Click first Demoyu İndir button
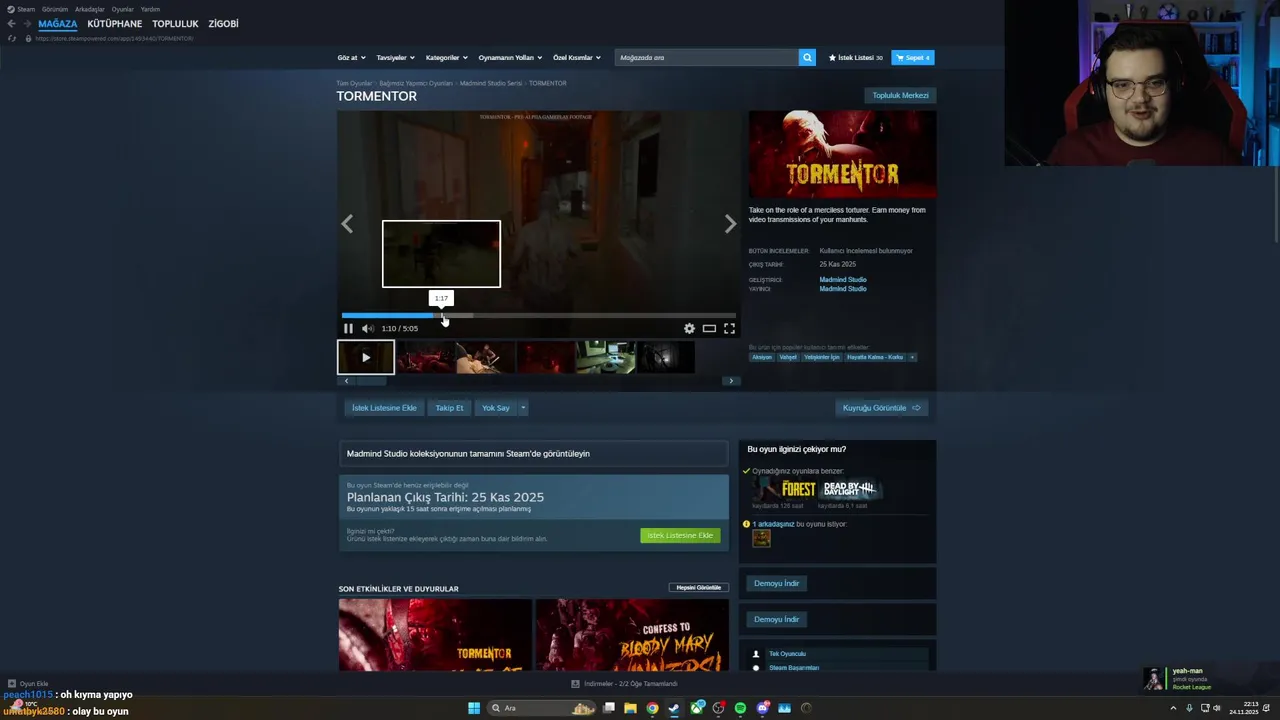This screenshot has height=720, width=1280. (x=776, y=583)
